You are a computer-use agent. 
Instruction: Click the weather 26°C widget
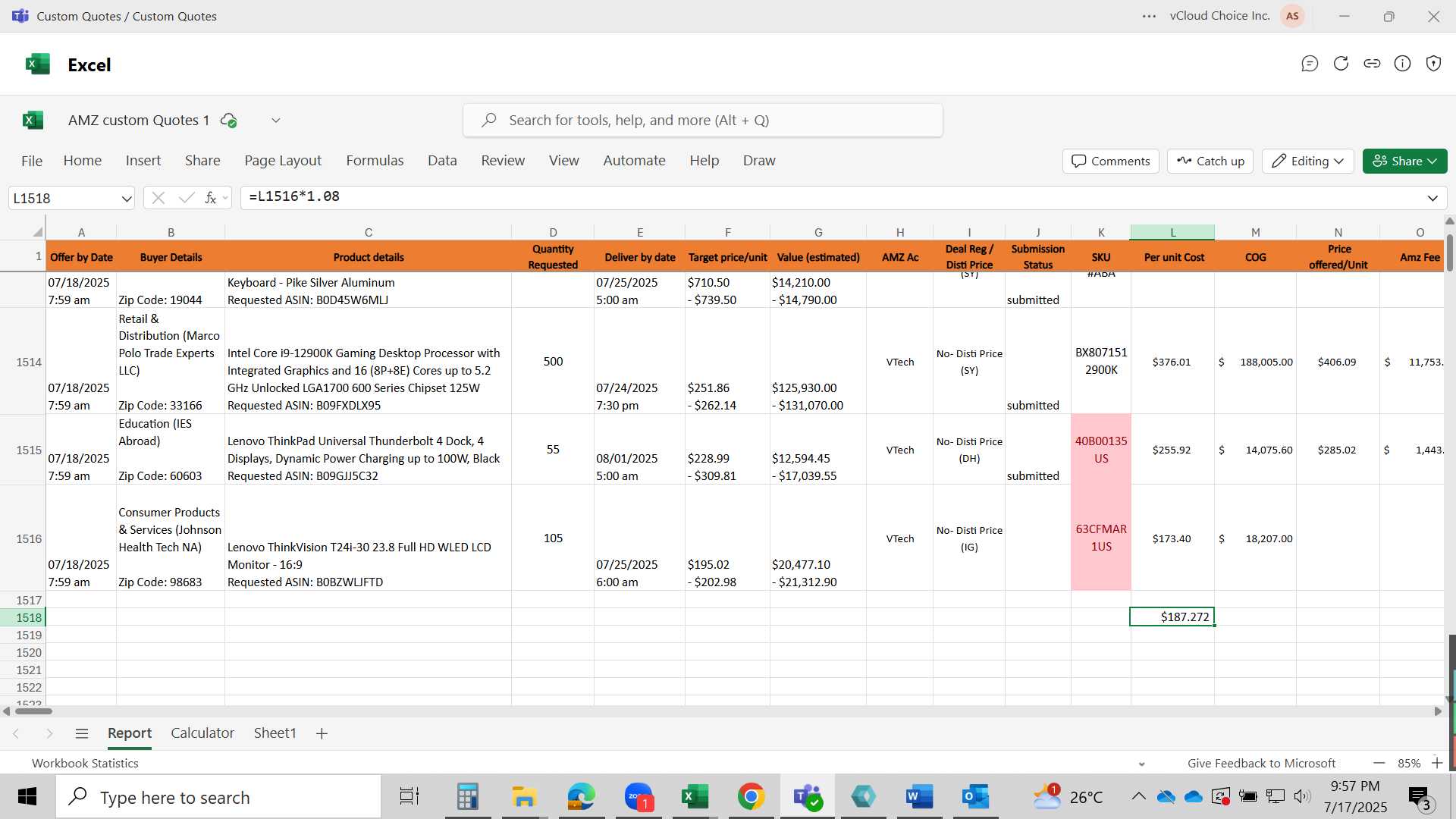(1068, 797)
